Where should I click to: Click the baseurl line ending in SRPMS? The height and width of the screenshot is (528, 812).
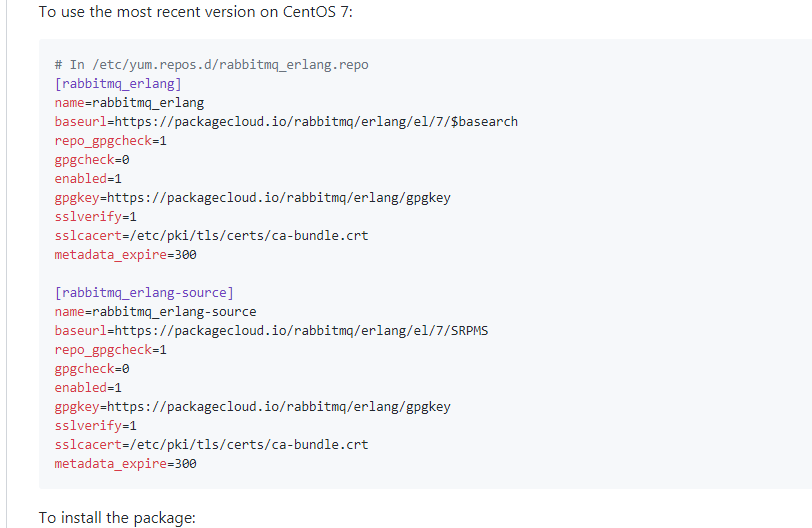pyautogui.click(x=271, y=331)
